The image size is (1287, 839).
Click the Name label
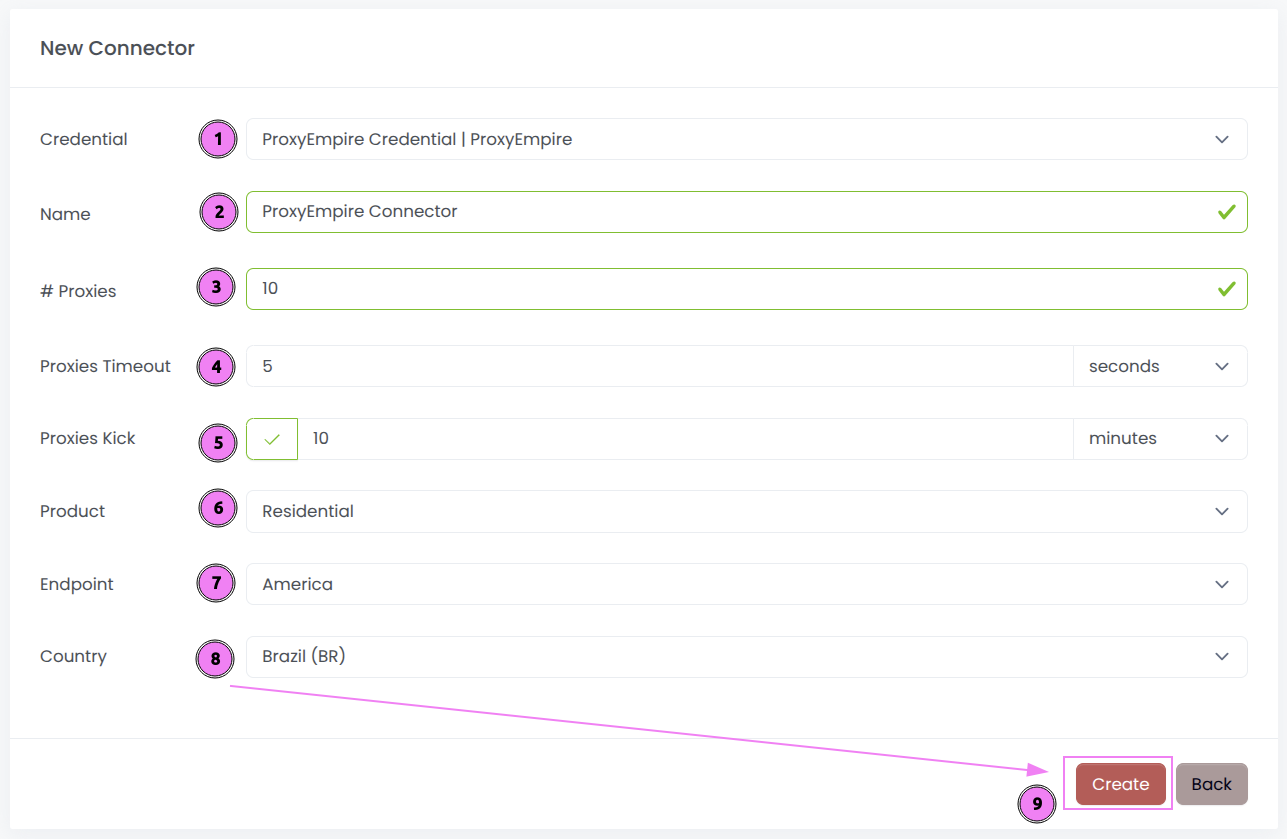[65, 214]
